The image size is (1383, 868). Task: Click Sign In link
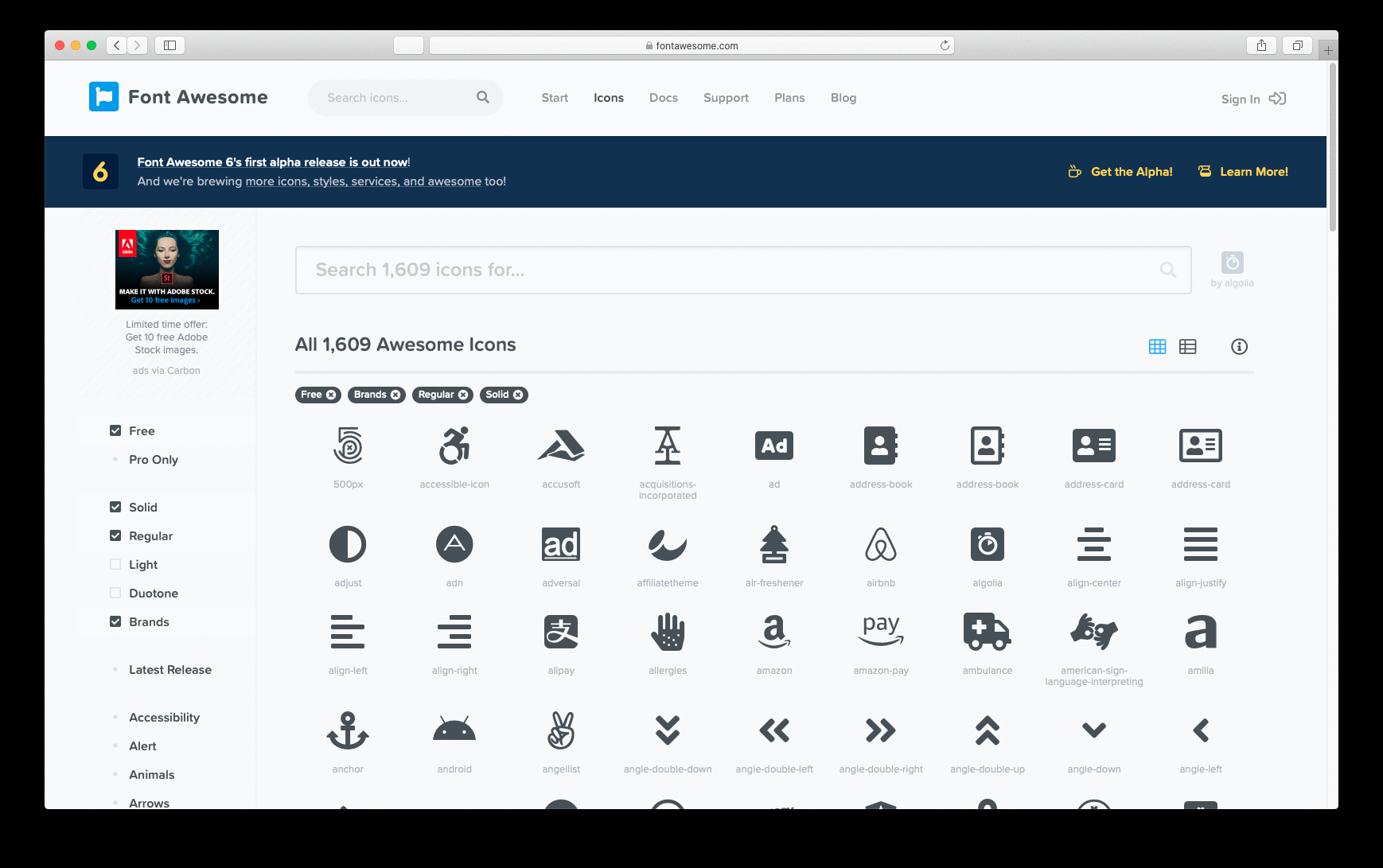point(1253,99)
